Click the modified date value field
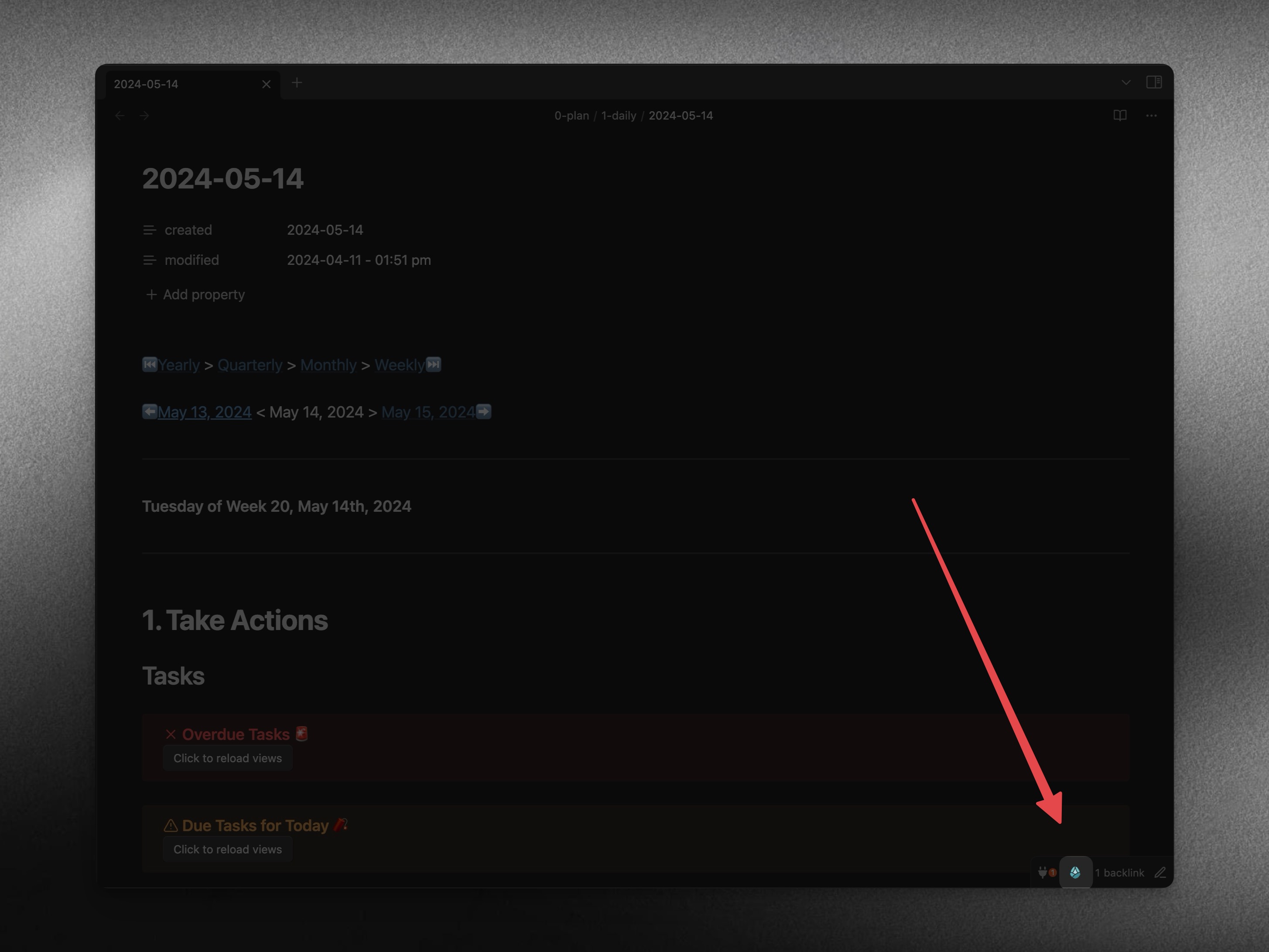This screenshot has width=1269, height=952. click(x=359, y=260)
